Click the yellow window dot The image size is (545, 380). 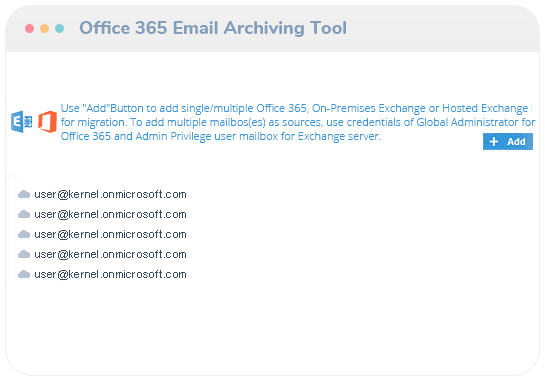(x=44, y=29)
